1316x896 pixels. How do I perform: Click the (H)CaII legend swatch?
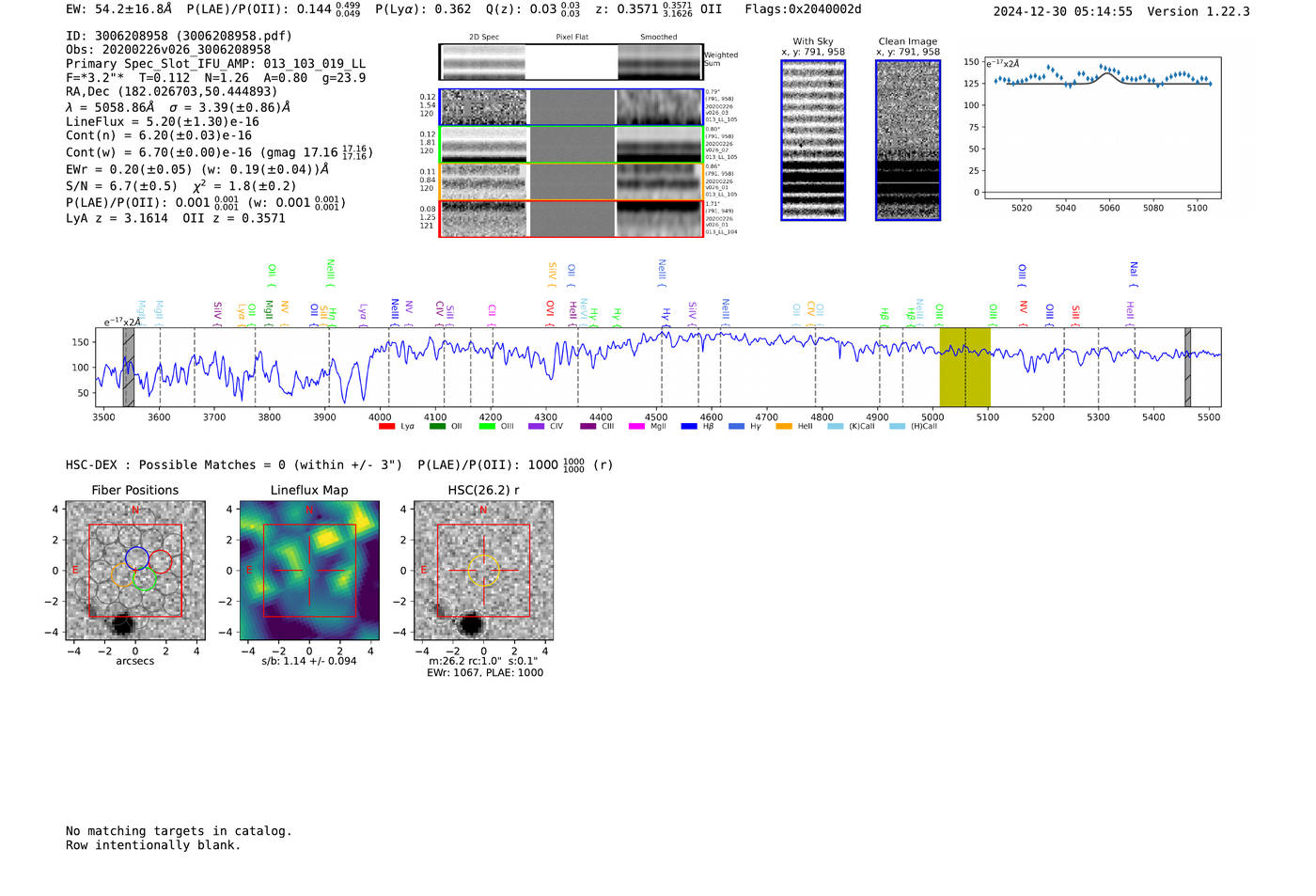pos(898,427)
